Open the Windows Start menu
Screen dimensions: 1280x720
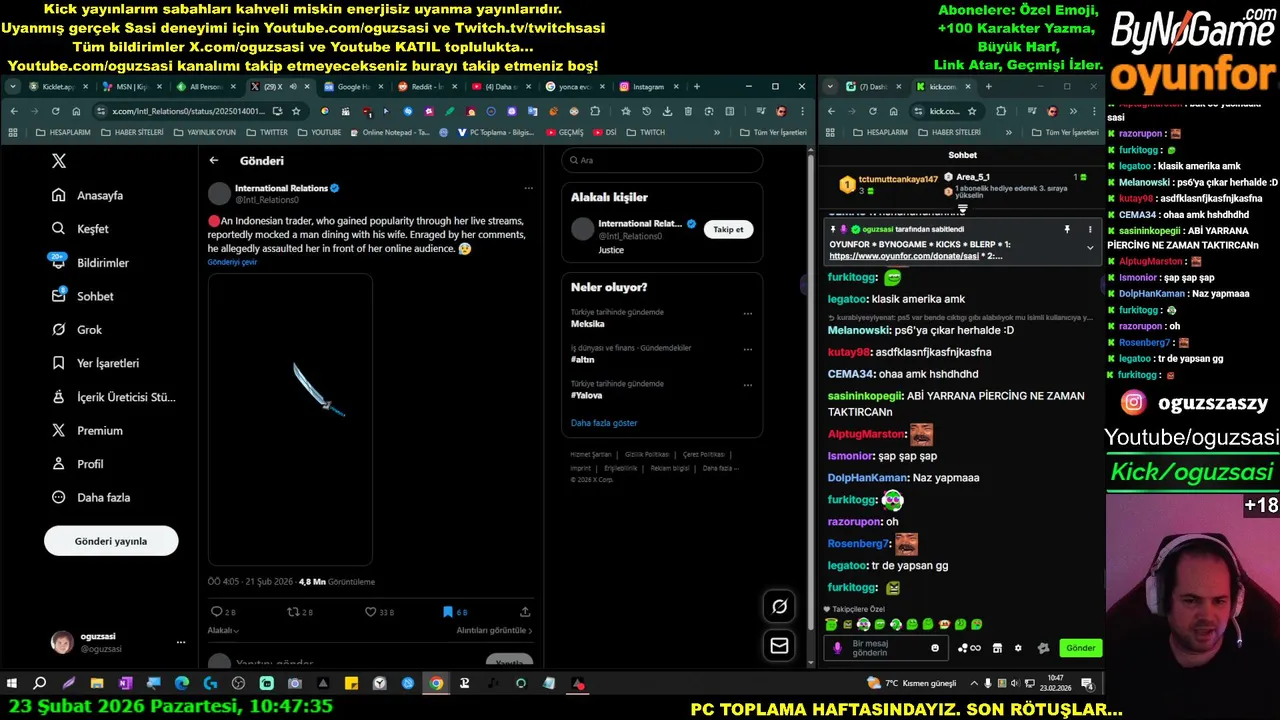(x=12, y=684)
